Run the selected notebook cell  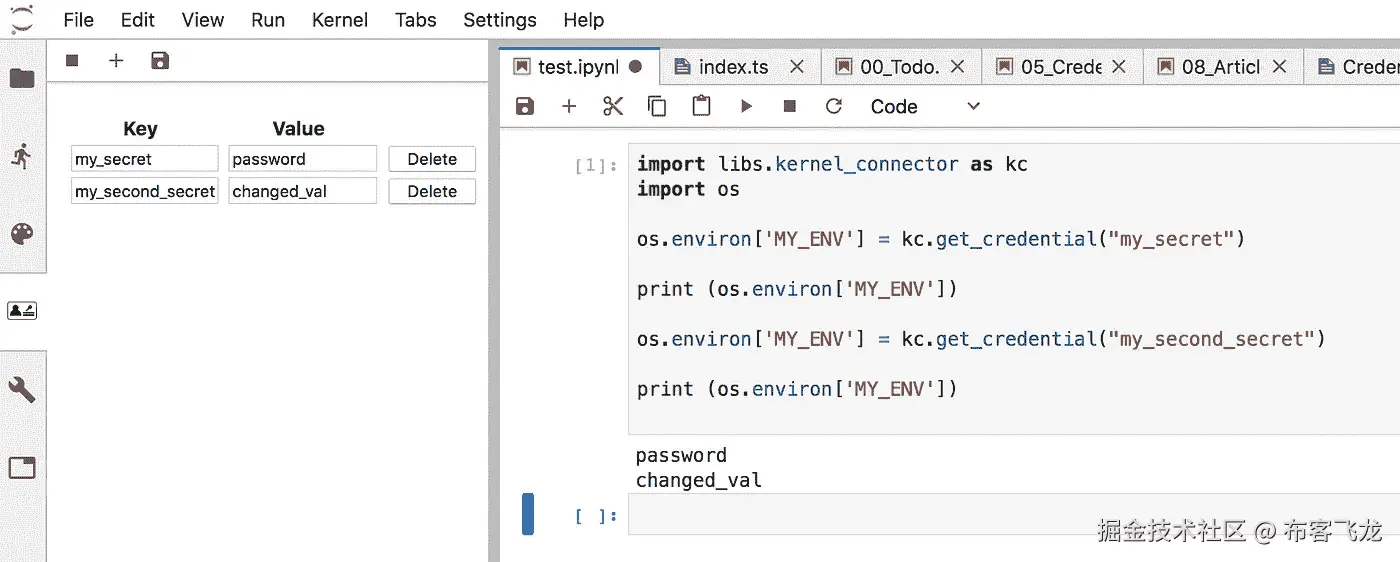point(746,106)
